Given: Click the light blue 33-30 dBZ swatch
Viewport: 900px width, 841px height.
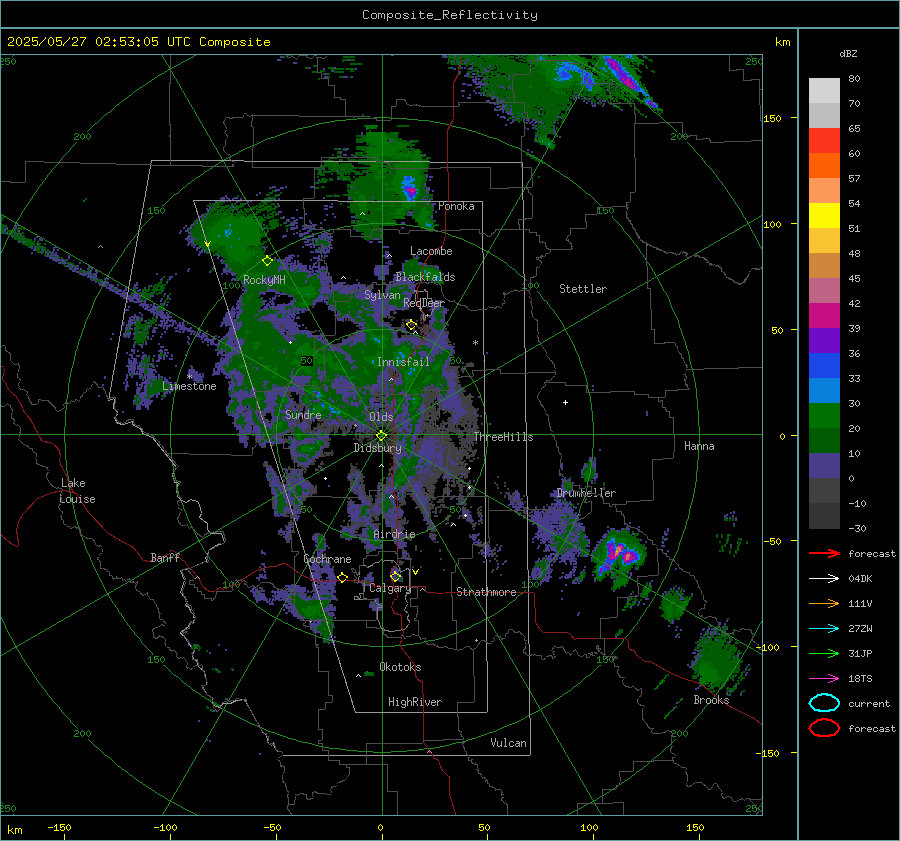Looking at the screenshot, I should [x=824, y=391].
